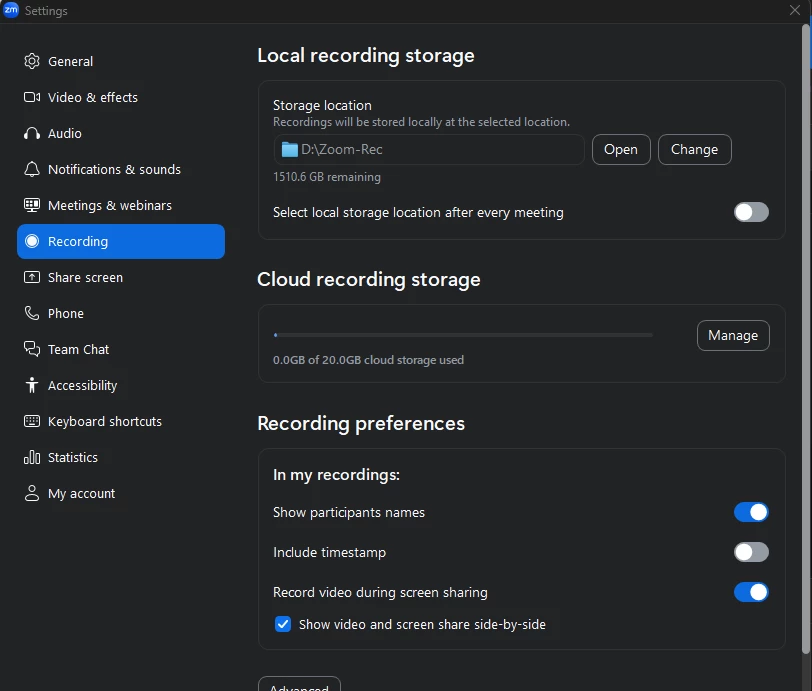Enable the Include timestamp toggle
This screenshot has height=691, width=812.
(751, 552)
